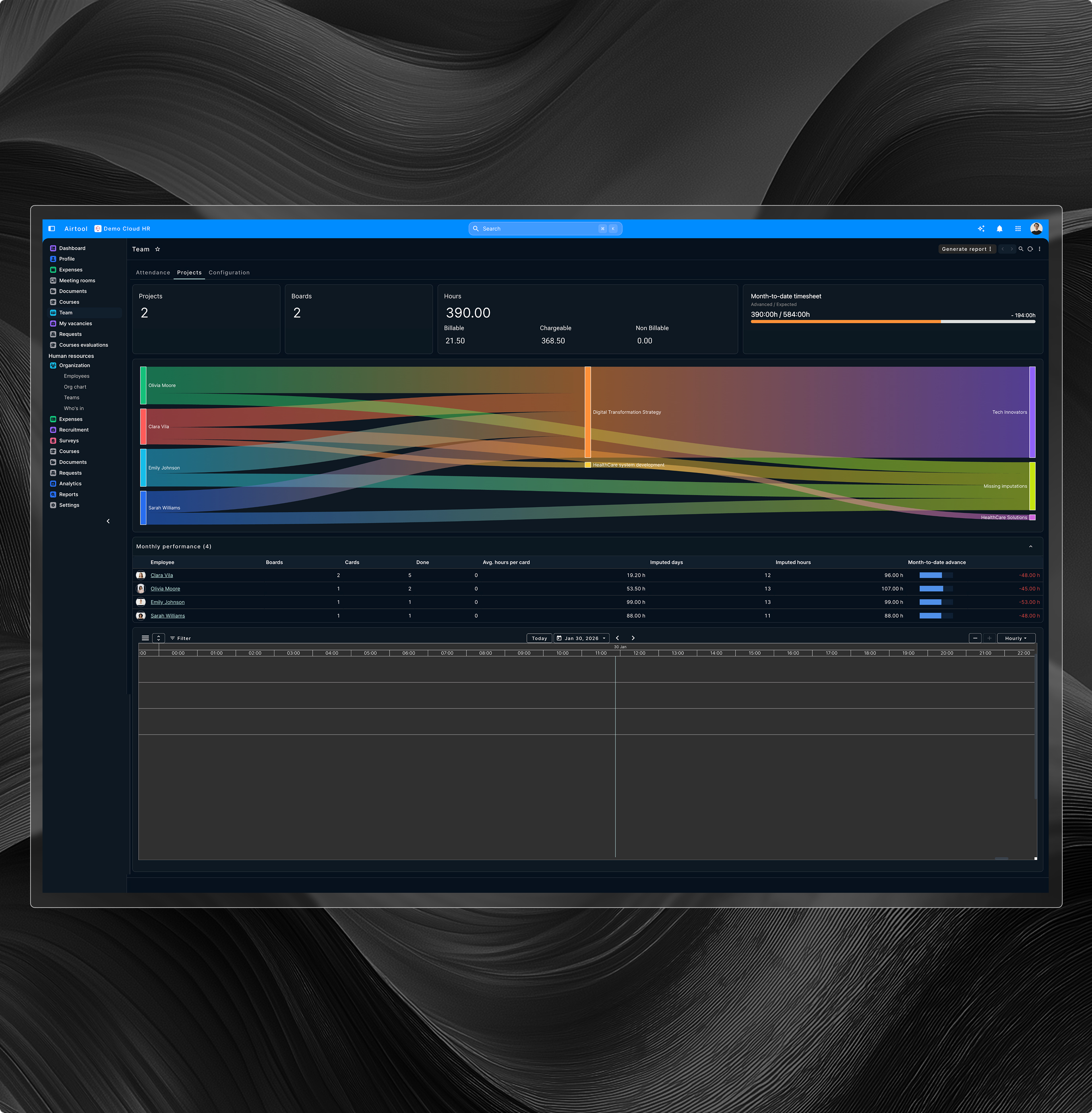The height and width of the screenshot is (1113, 1092).
Task: Open the Team page more options menu
Action: (1039, 249)
